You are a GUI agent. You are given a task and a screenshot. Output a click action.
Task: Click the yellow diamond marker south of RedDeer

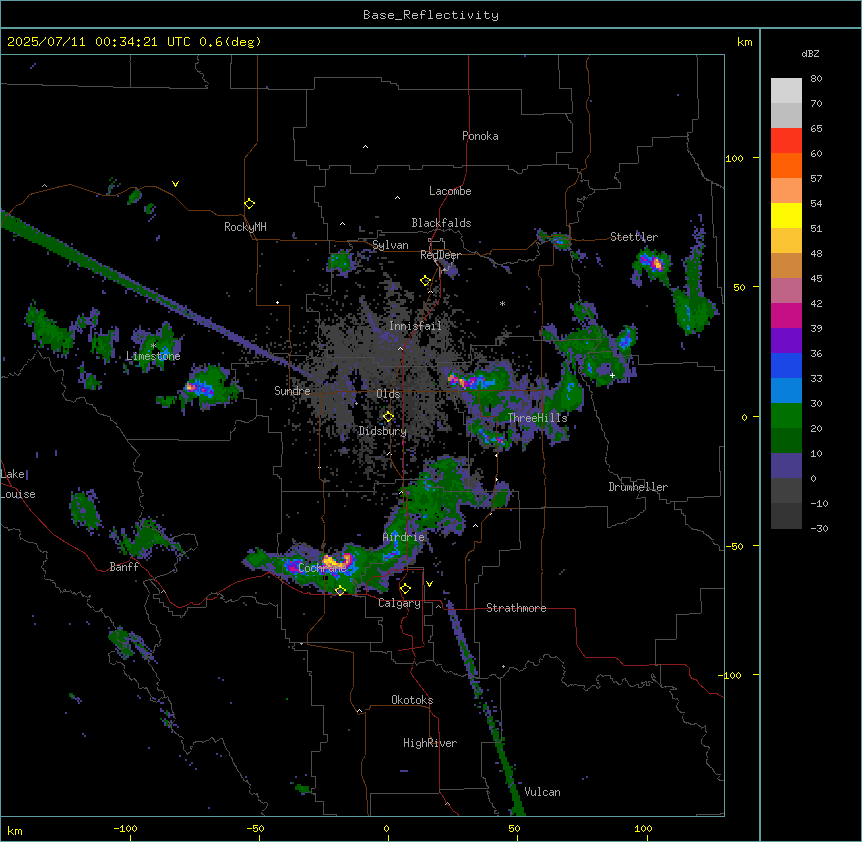(x=425, y=281)
